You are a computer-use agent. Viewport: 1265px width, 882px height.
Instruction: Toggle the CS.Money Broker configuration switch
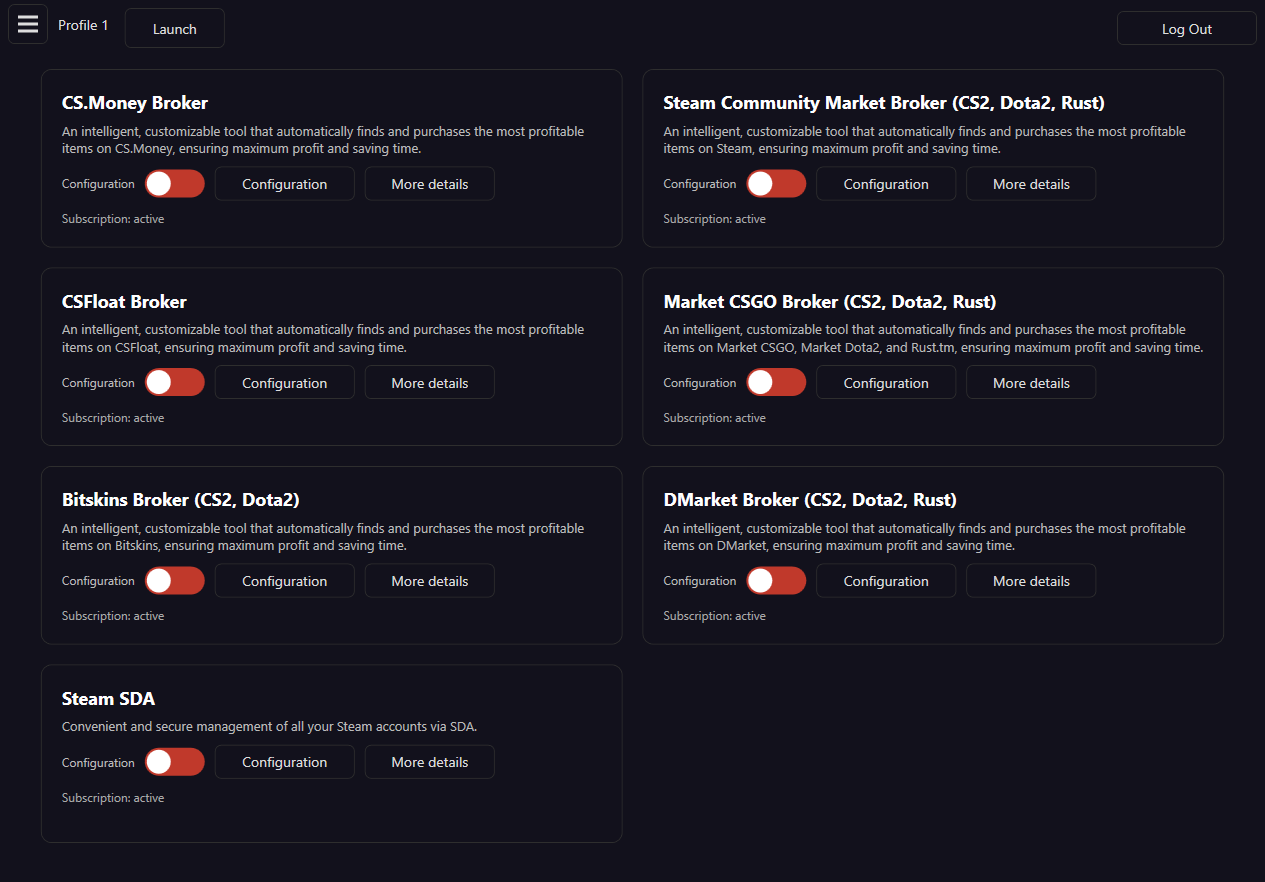tap(175, 184)
